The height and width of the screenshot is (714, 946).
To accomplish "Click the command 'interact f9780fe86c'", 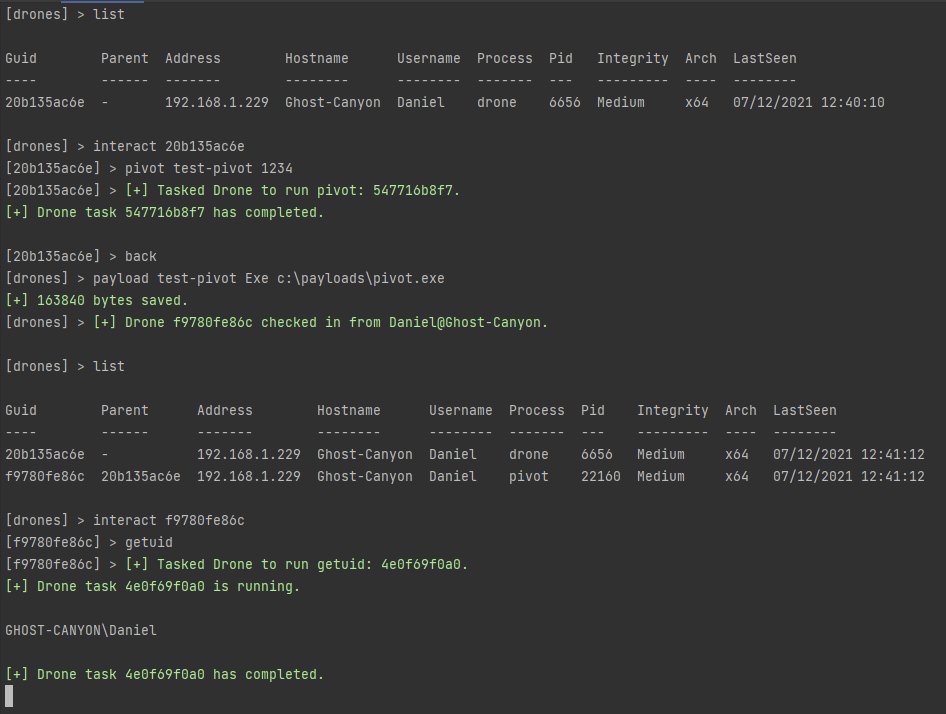I will coord(169,520).
